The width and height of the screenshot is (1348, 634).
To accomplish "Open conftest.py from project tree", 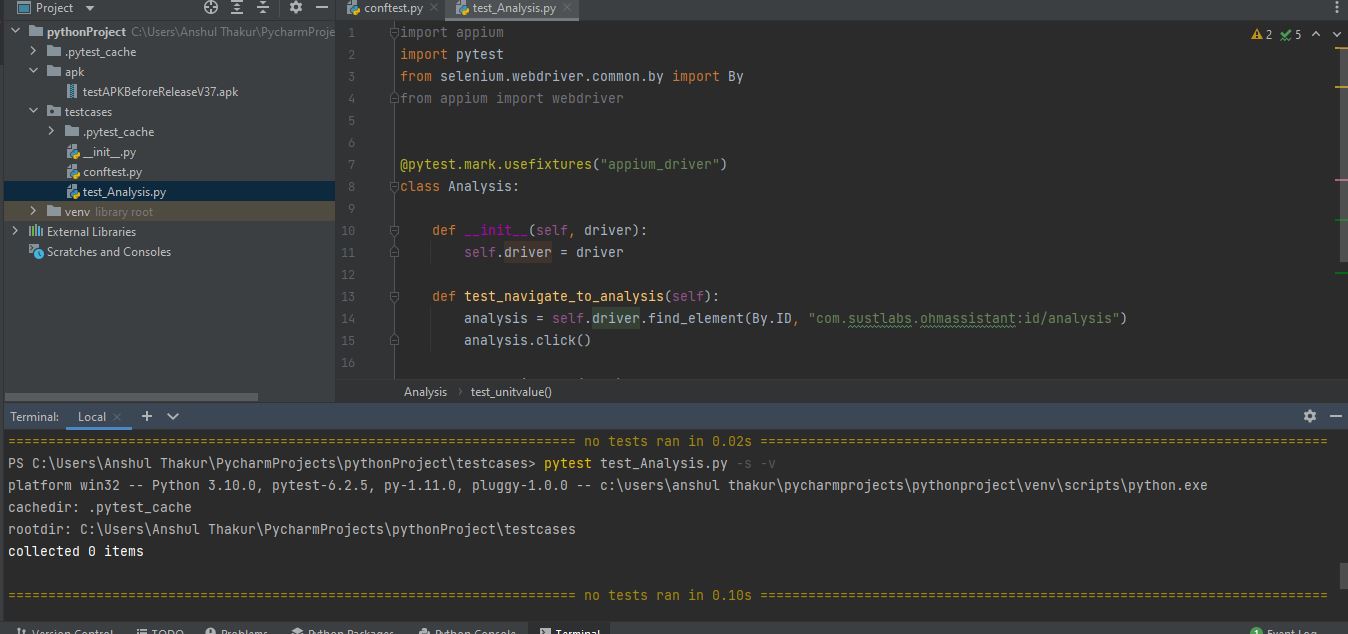I will point(112,172).
